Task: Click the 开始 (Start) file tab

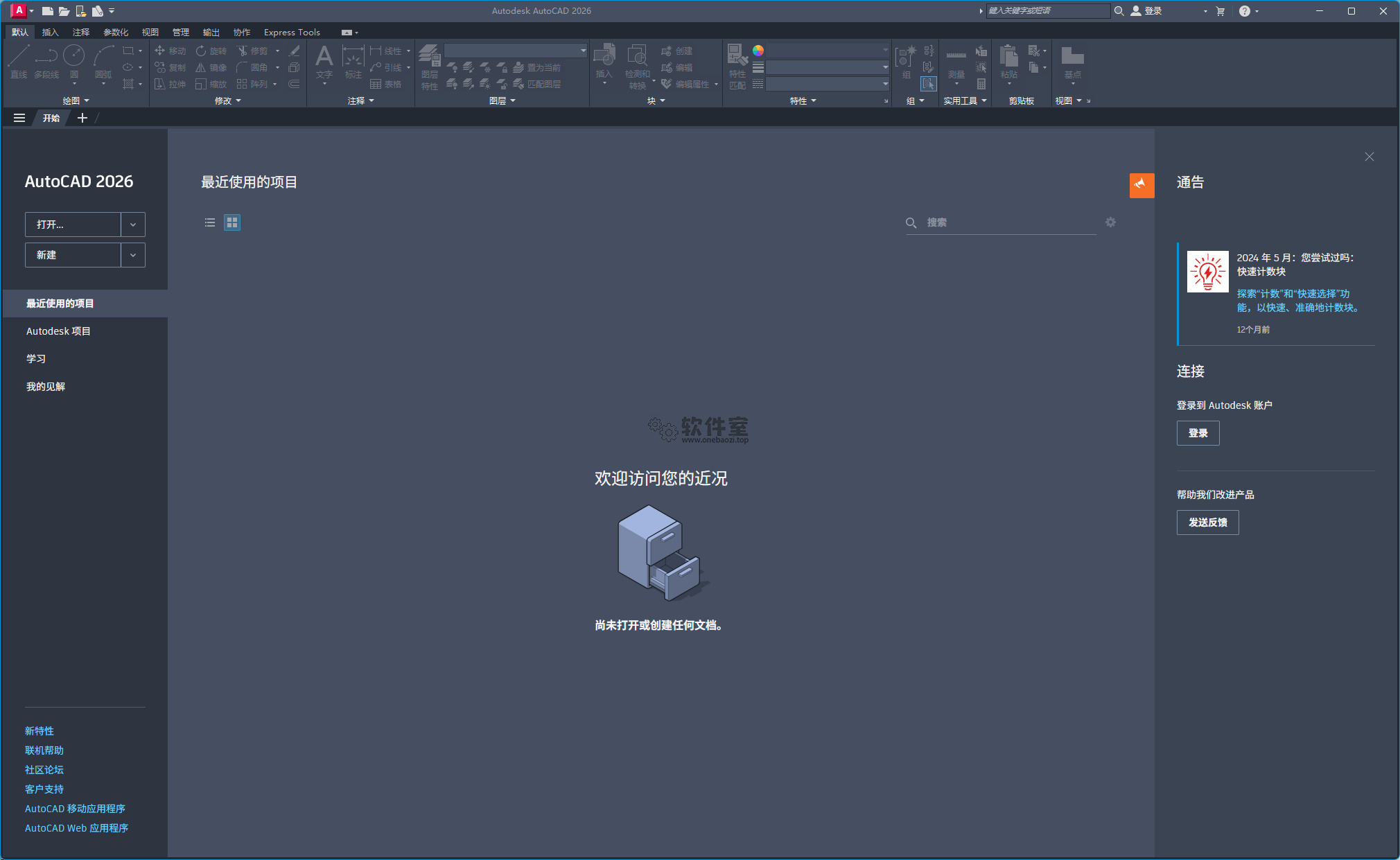Action: coord(51,118)
